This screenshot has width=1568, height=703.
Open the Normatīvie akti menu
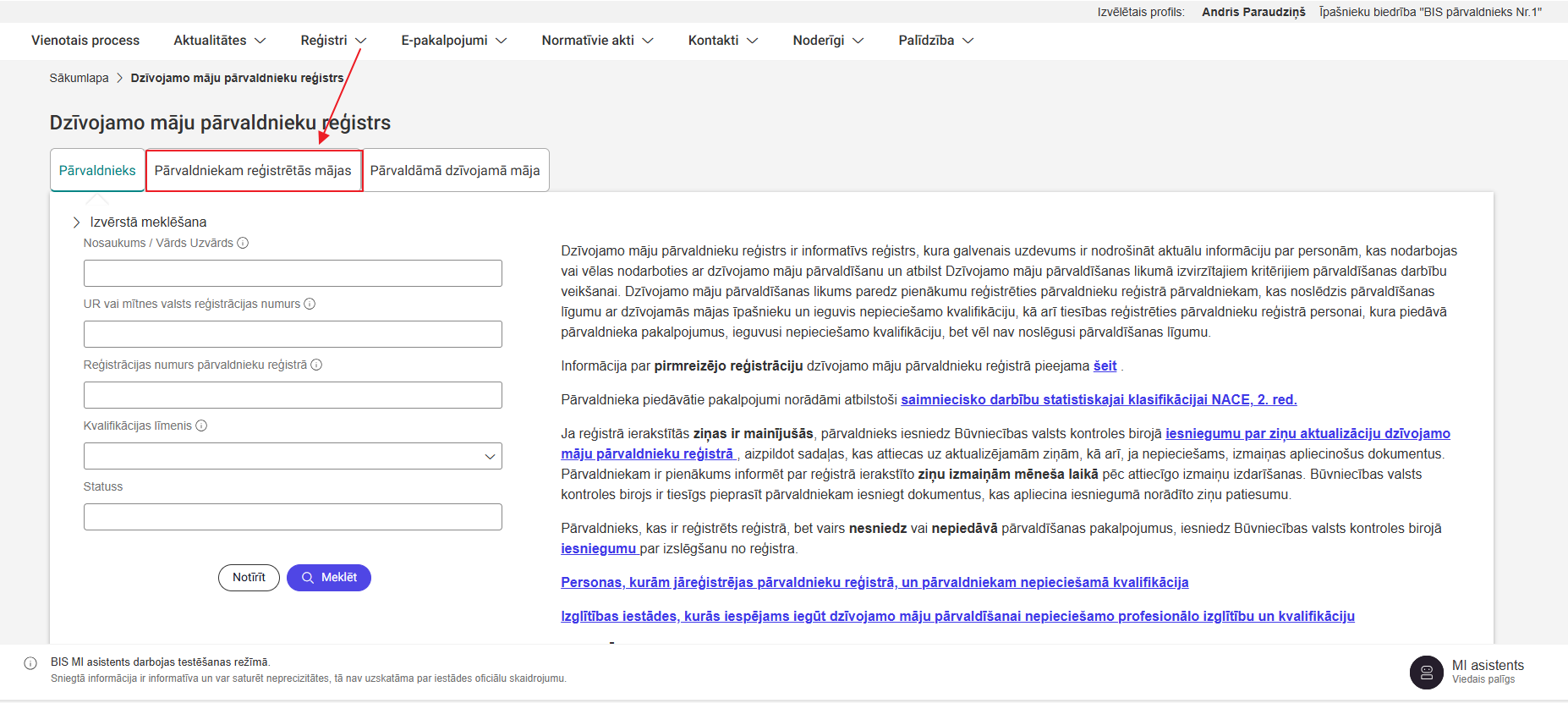point(597,41)
